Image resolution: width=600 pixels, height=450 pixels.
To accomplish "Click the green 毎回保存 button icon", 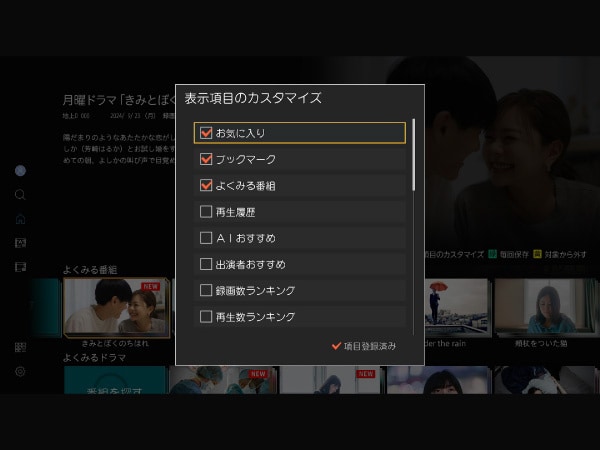I will (492, 254).
